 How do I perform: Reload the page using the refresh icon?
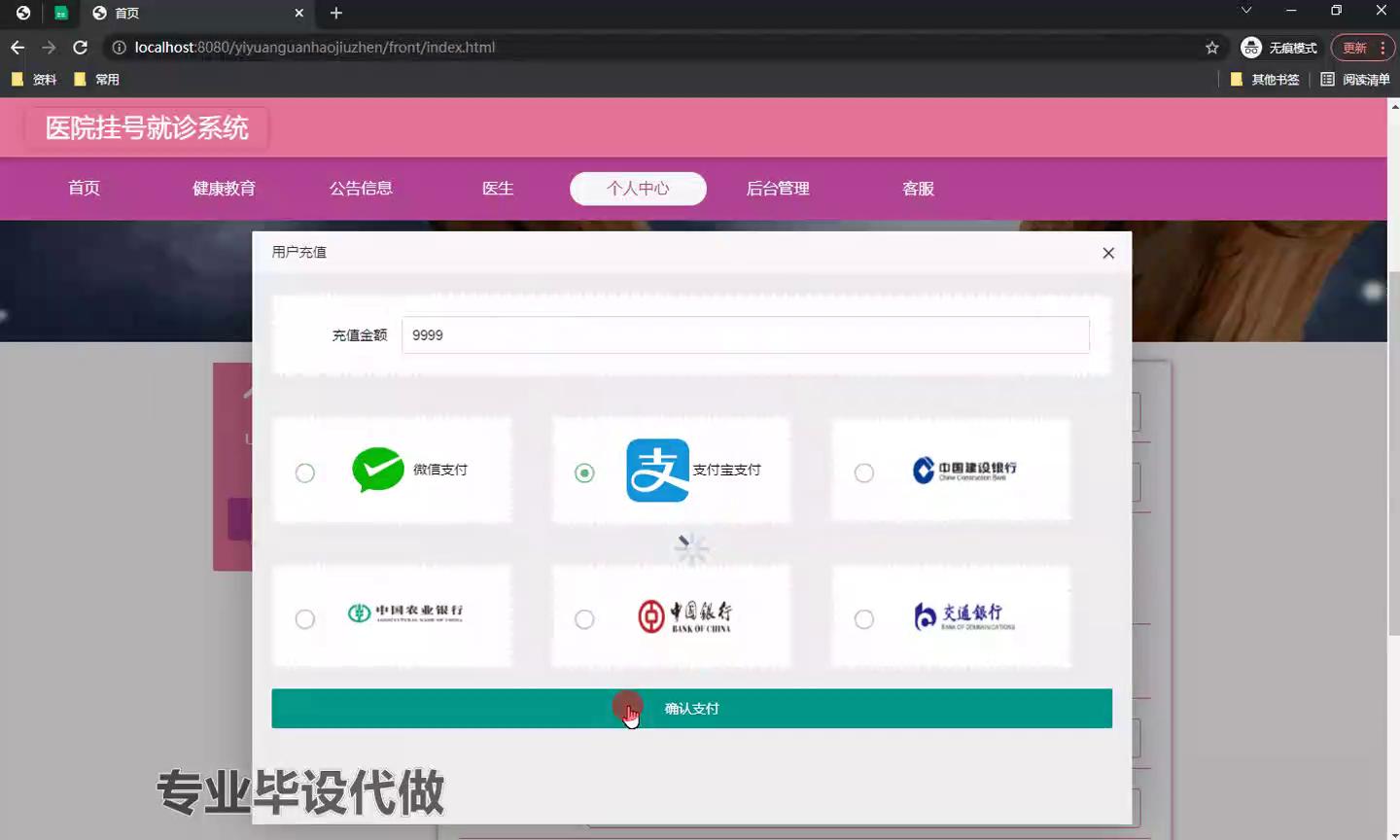click(x=81, y=48)
